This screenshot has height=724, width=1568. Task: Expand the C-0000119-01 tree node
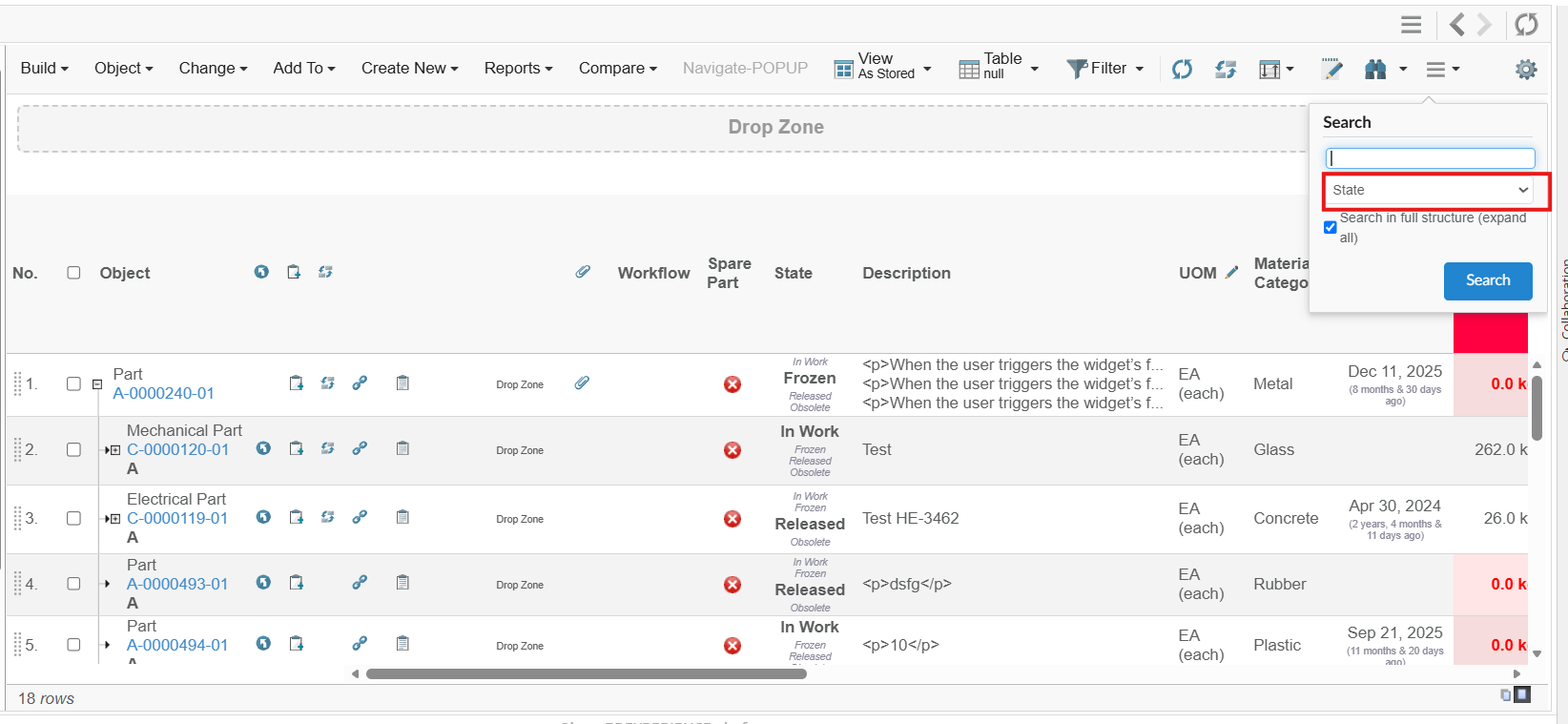114,519
